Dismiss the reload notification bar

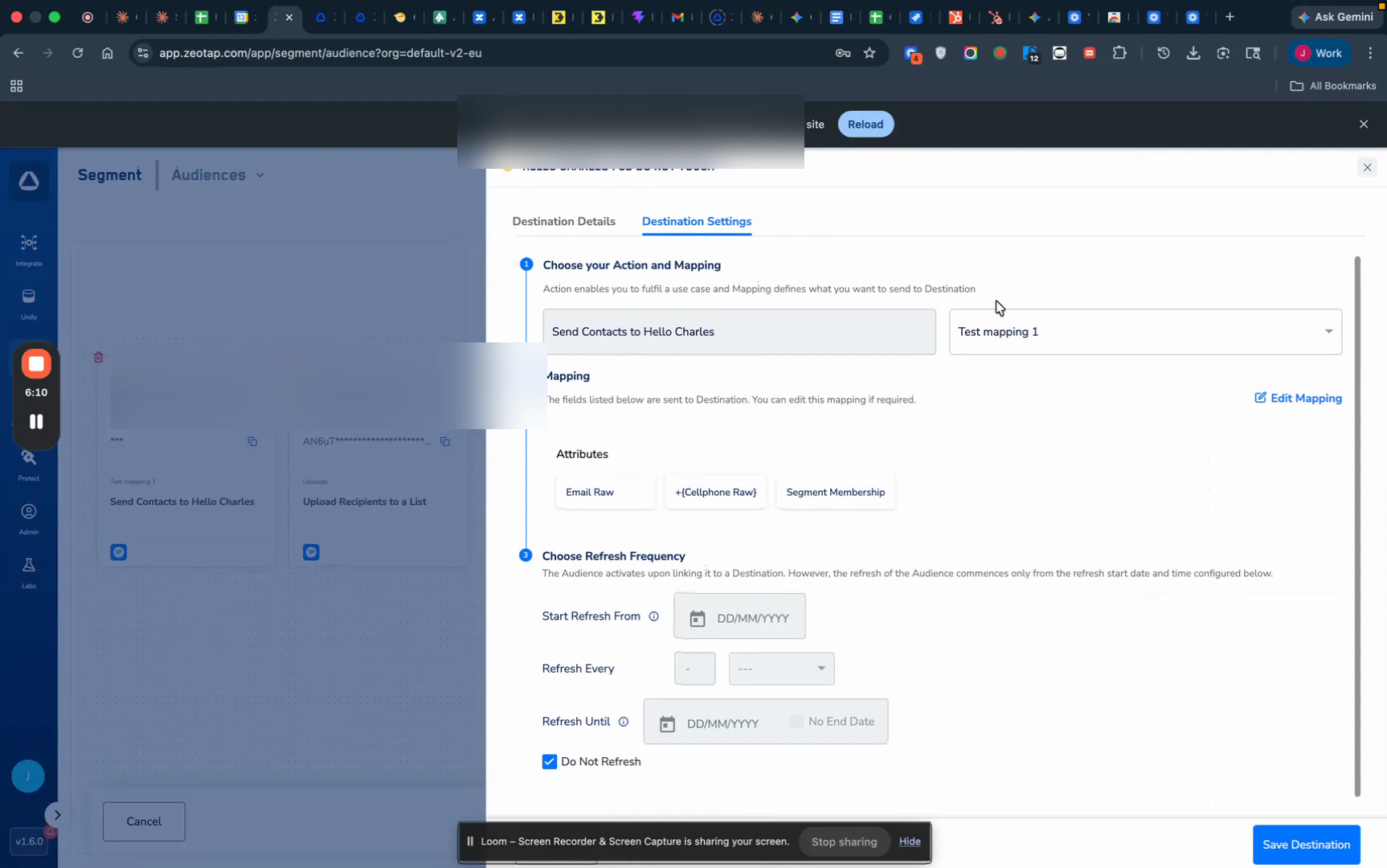point(1364,124)
